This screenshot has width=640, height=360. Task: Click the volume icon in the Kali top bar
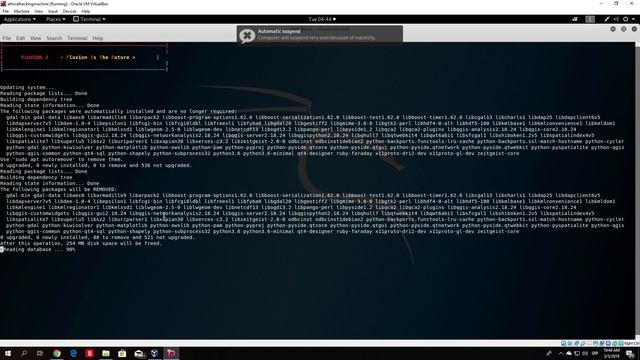coord(616,19)
